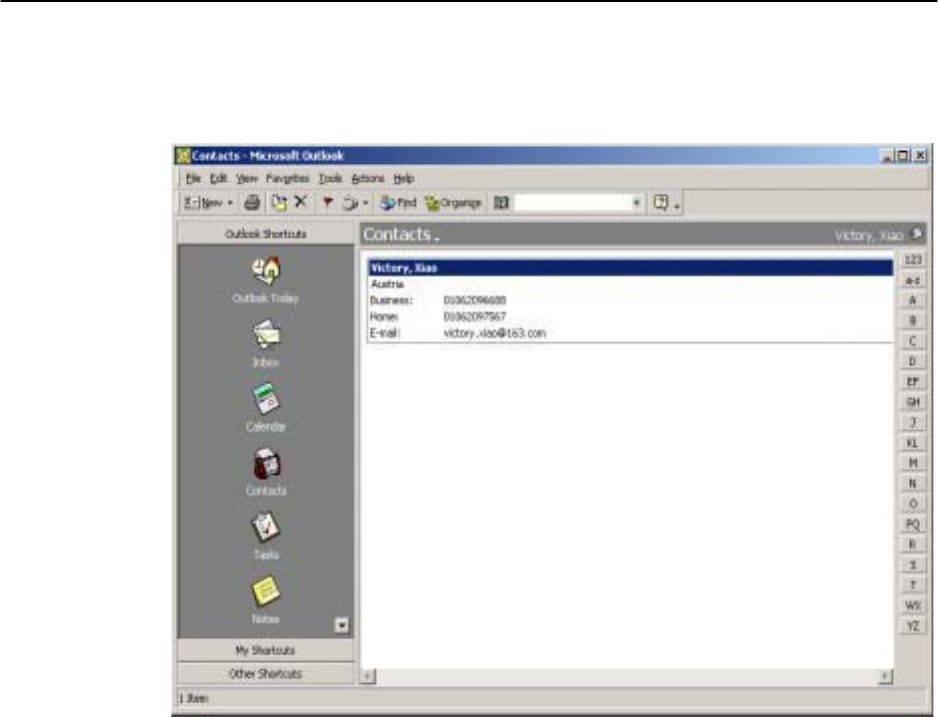Jump to contacts under letter D
The image size is (938, 717).
[x=913, y=361]
